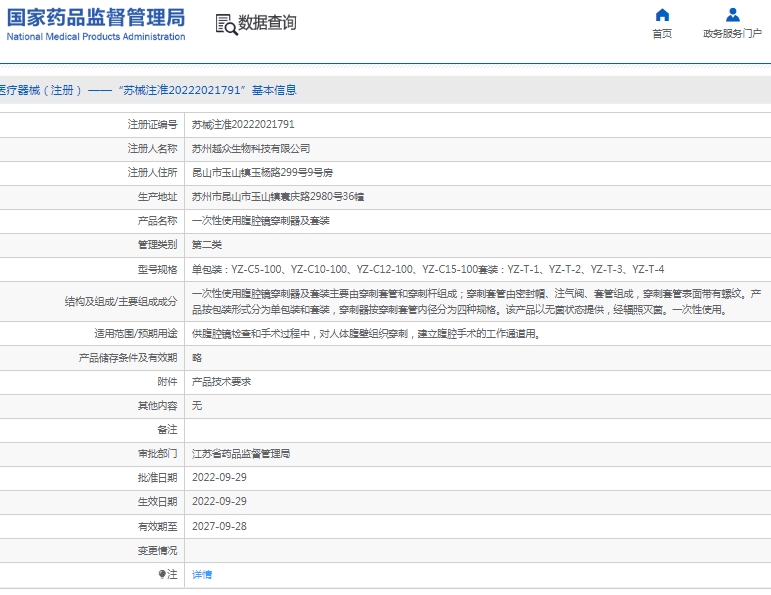Click the 附件 label

[167, 382]
